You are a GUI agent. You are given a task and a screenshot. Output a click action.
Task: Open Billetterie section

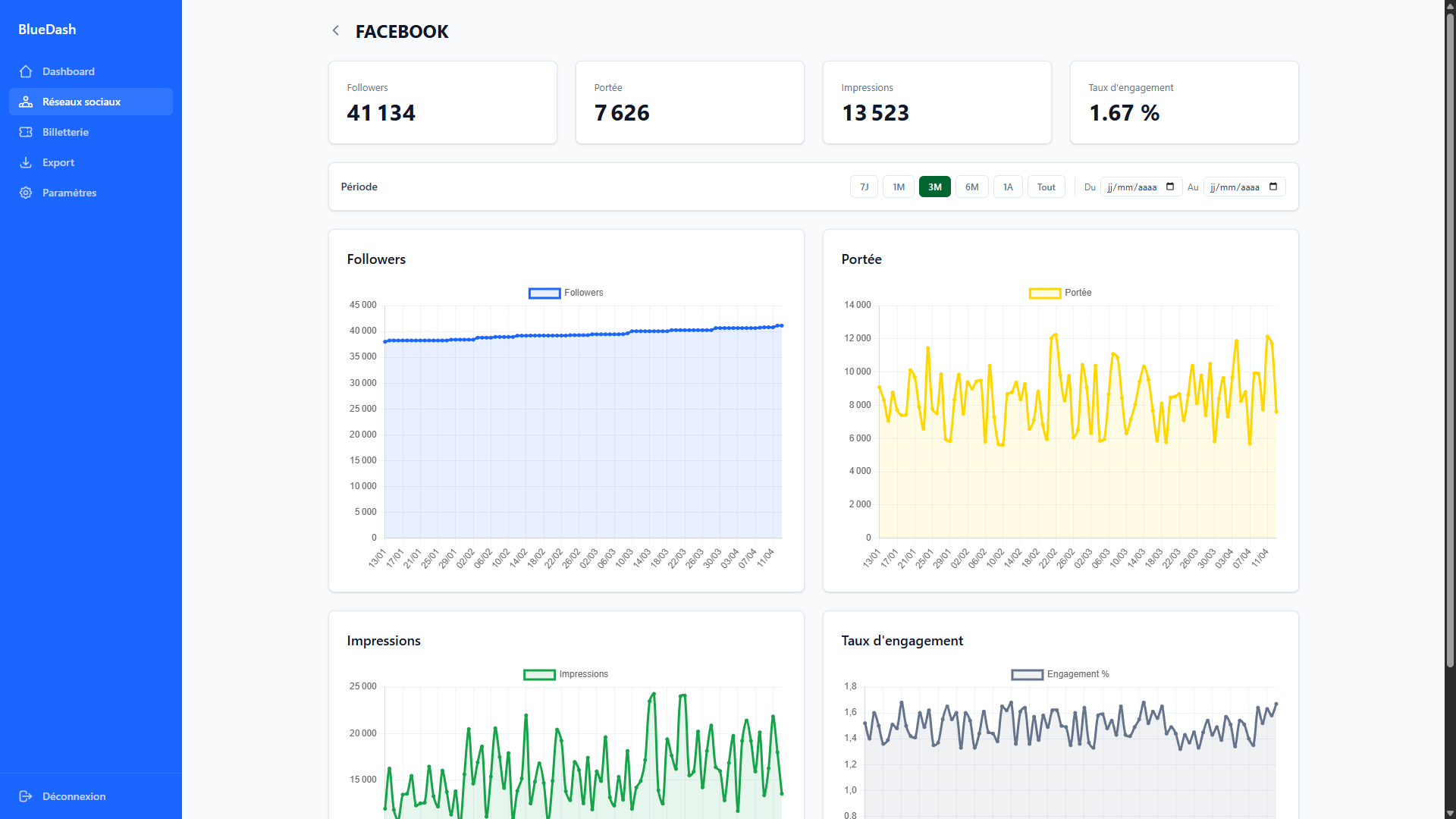91,132
